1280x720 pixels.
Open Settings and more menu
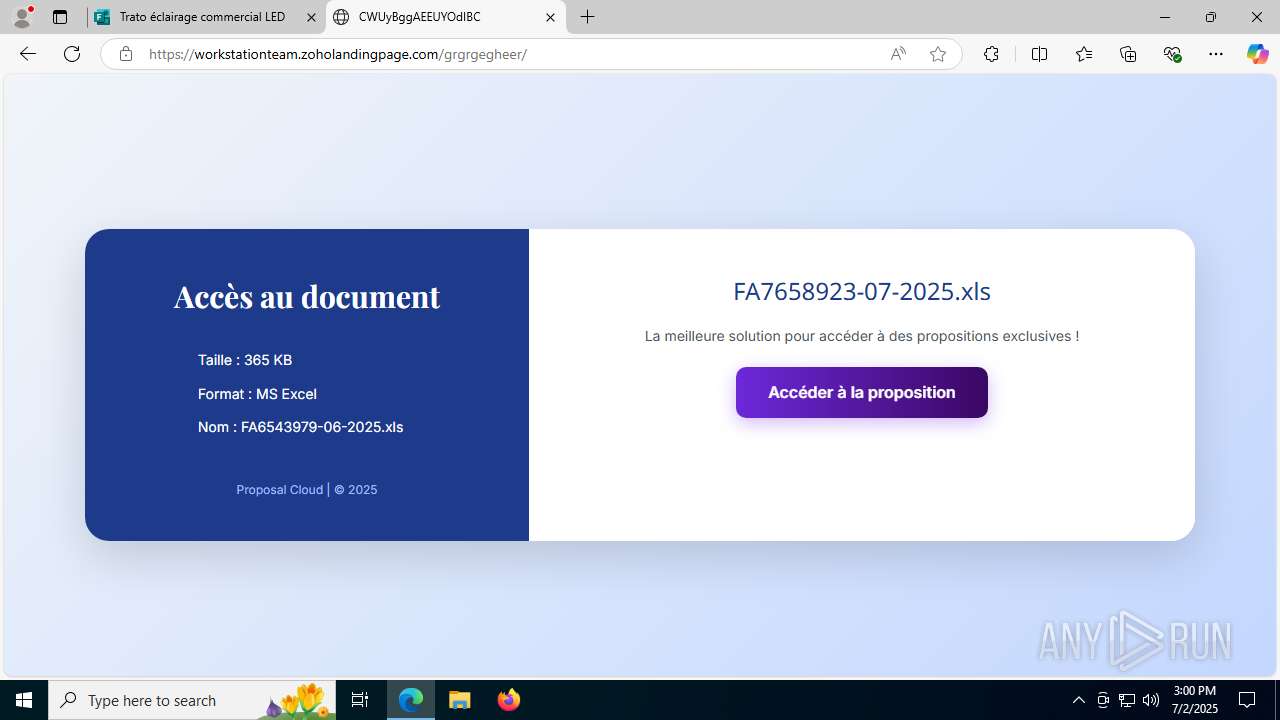tap(1216, 54)
